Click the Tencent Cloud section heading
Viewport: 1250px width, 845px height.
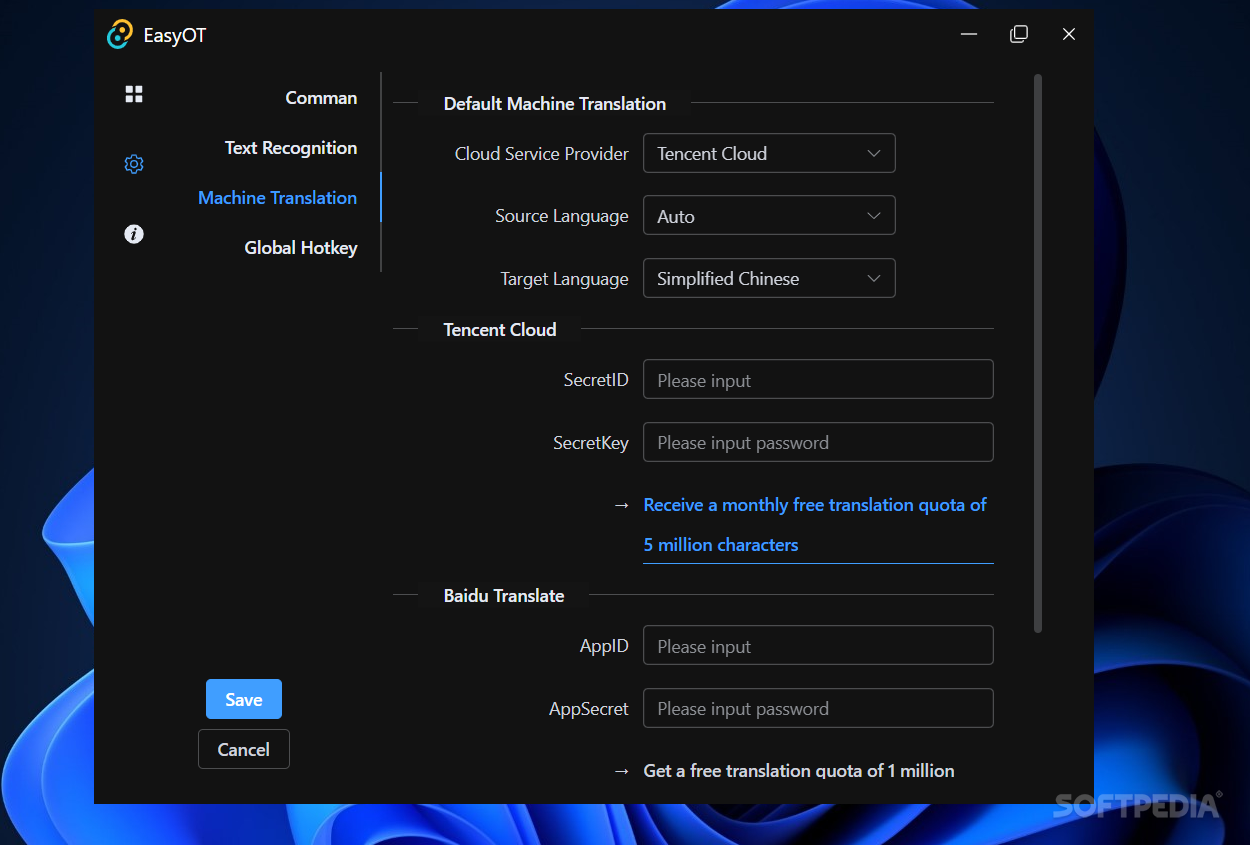pos(500,329)
